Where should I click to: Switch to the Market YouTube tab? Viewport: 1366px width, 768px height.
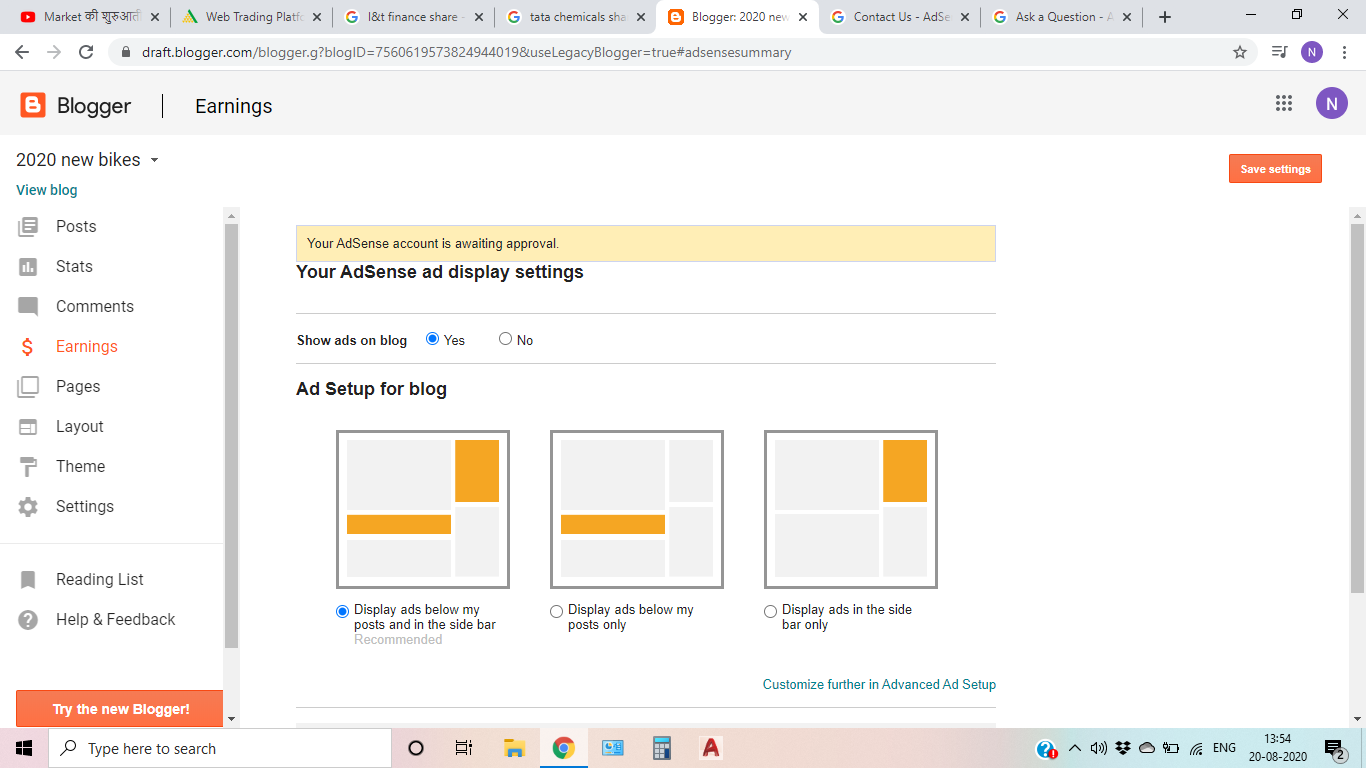pos(90,17)
